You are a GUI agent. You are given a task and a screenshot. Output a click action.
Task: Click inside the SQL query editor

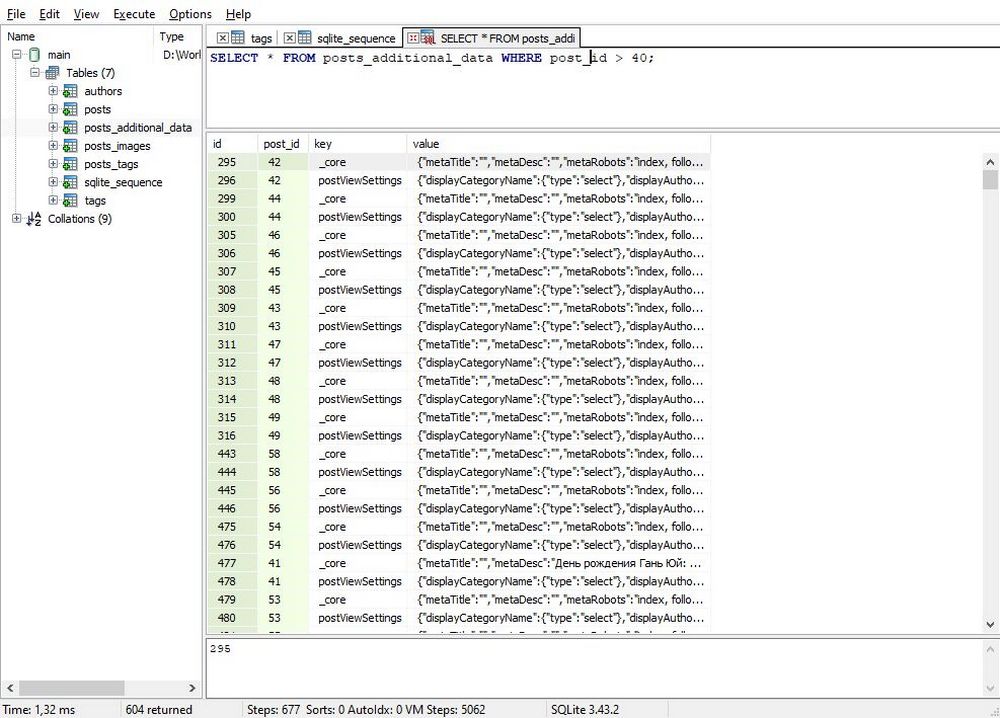[602, 88]
